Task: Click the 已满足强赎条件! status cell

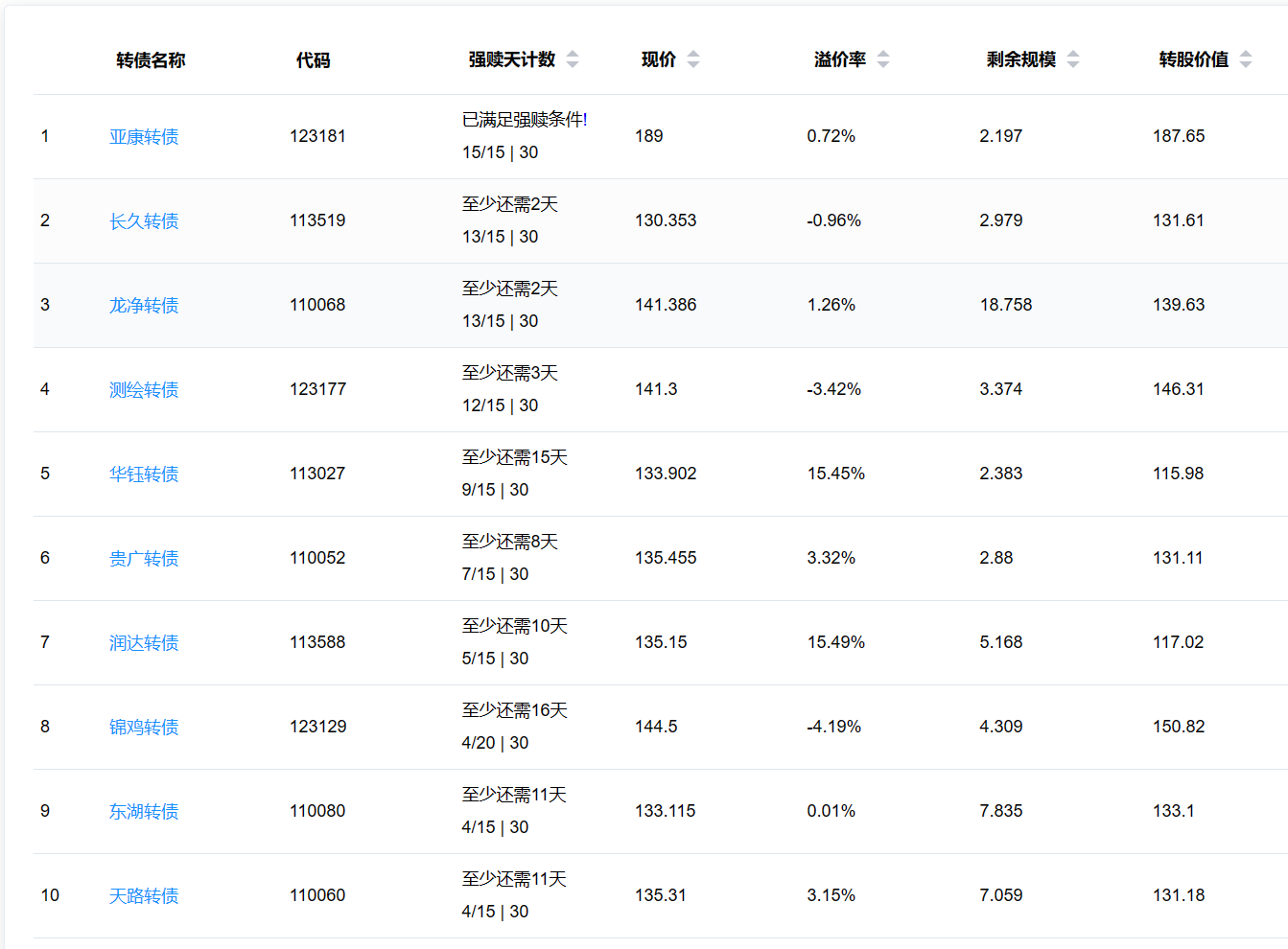Action: (x=525, y=120)
